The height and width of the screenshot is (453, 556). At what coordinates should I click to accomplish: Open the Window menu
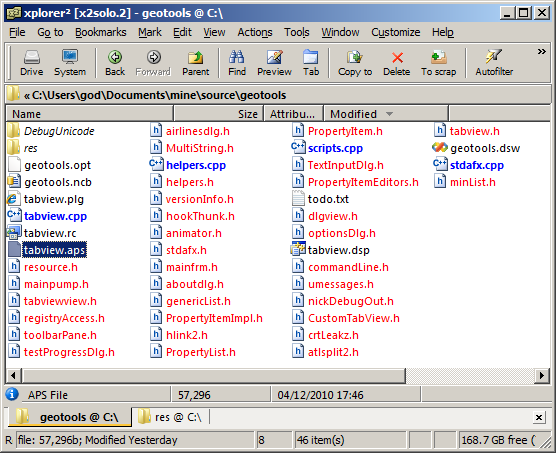click(x=340, y=32)
